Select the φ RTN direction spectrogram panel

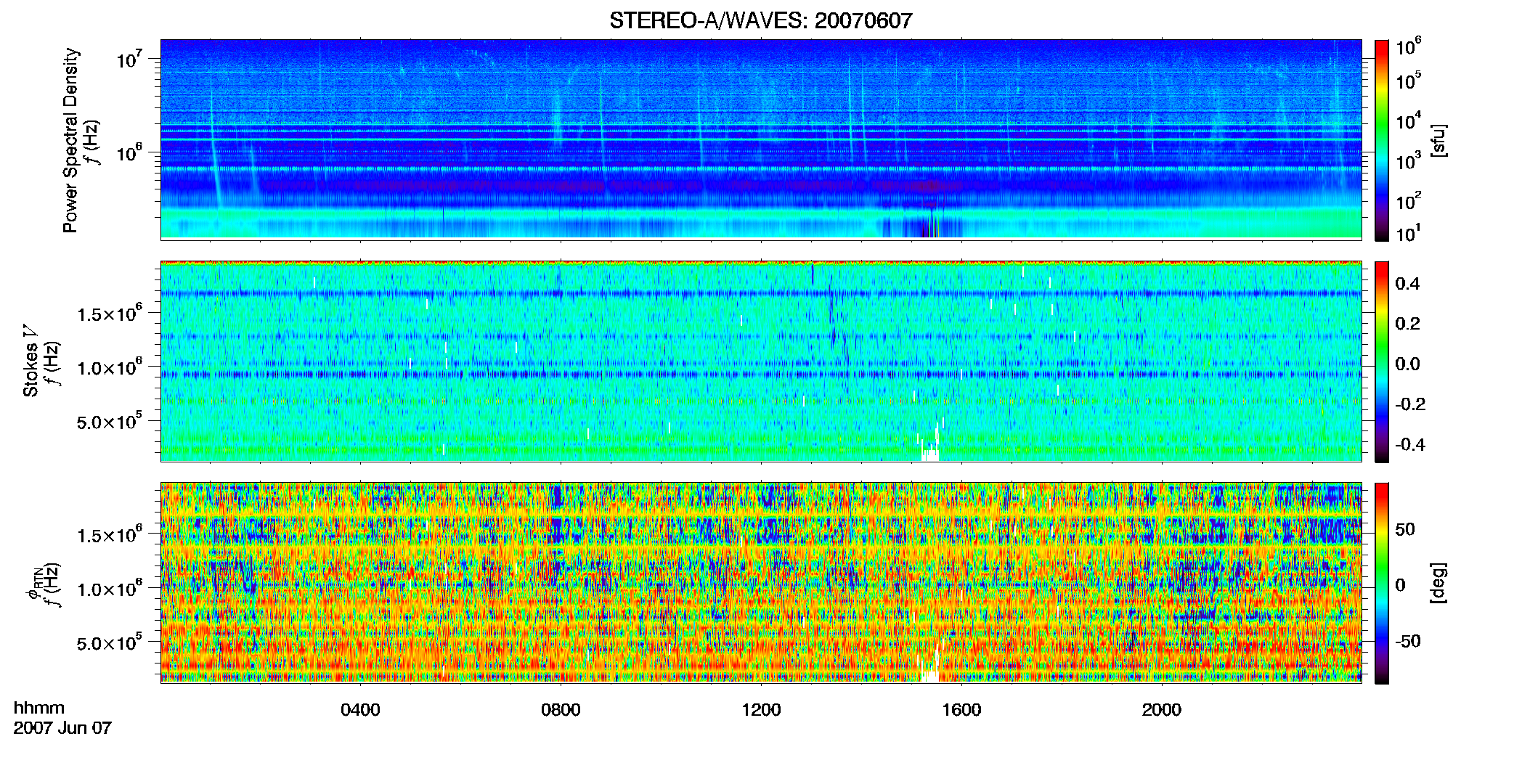point(761,582)
